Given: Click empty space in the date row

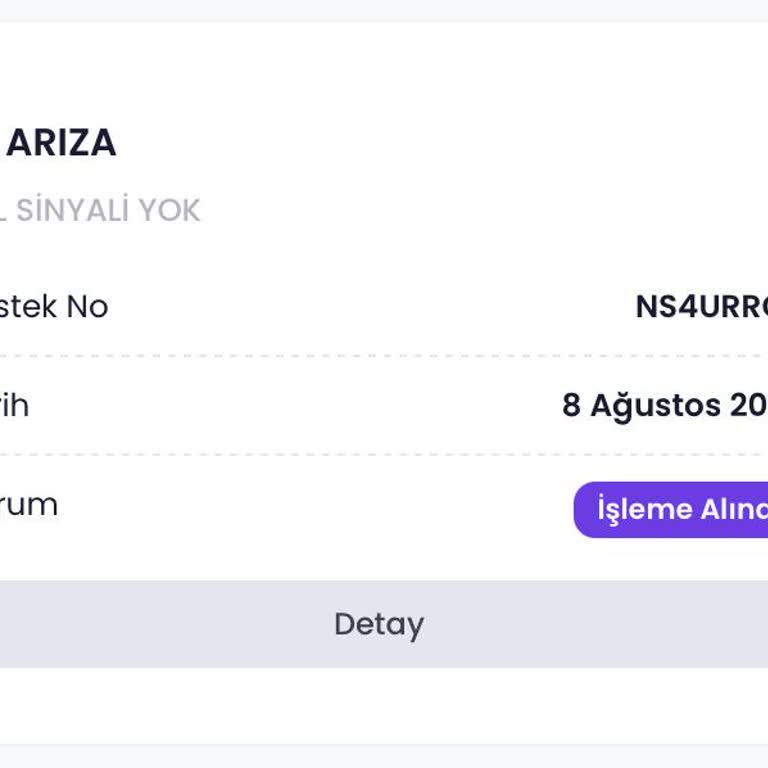Looking at the screenshot, I should pyautogui.click(x=300, y=406).
